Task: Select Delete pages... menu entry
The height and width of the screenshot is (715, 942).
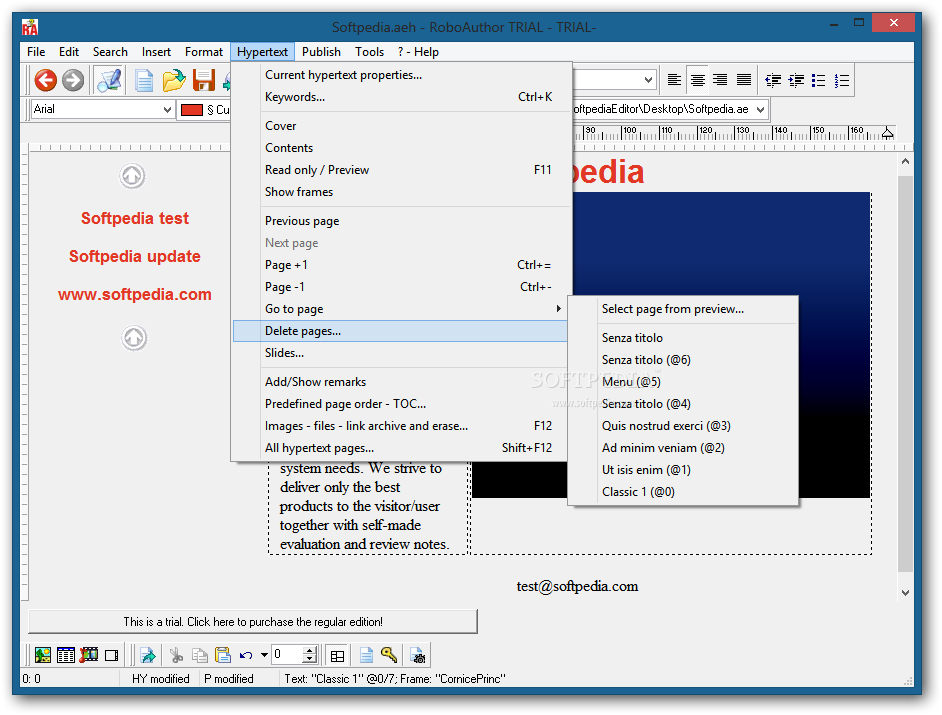Action: point(400,331)
